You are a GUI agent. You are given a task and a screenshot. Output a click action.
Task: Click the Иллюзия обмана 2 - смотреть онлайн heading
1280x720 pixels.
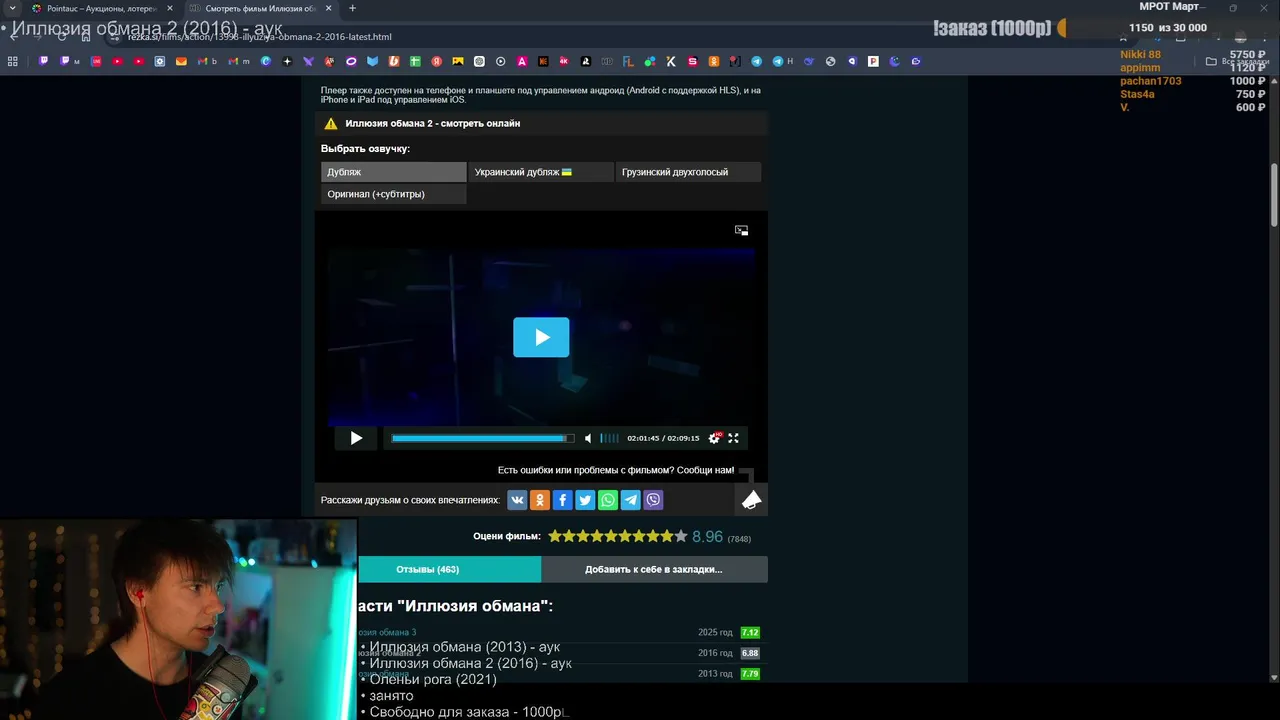pyautogui.click(x=432, y=123)
